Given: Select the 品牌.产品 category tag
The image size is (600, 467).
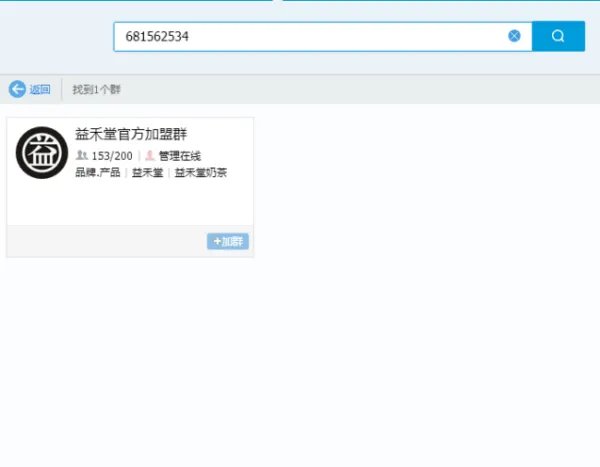Looking at the screenshot, I should pos(97,173).
